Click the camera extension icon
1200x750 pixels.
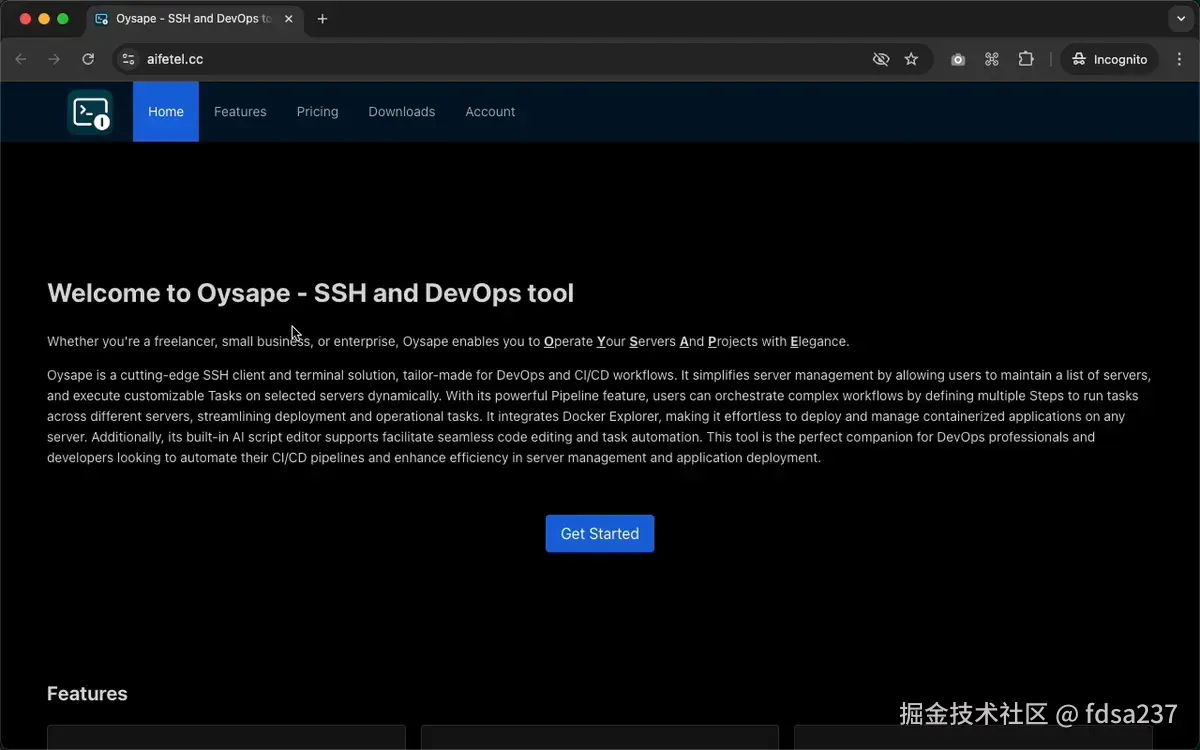958,59
